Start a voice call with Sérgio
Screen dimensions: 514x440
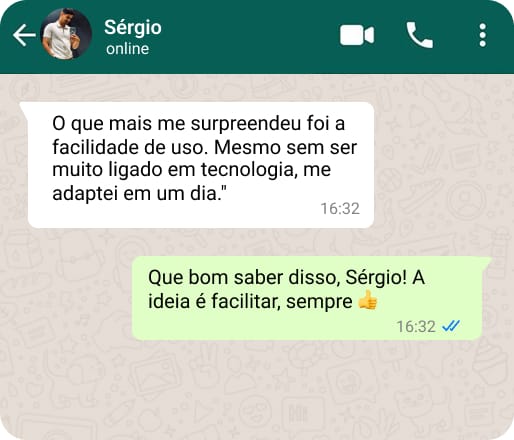click(419, 35)
